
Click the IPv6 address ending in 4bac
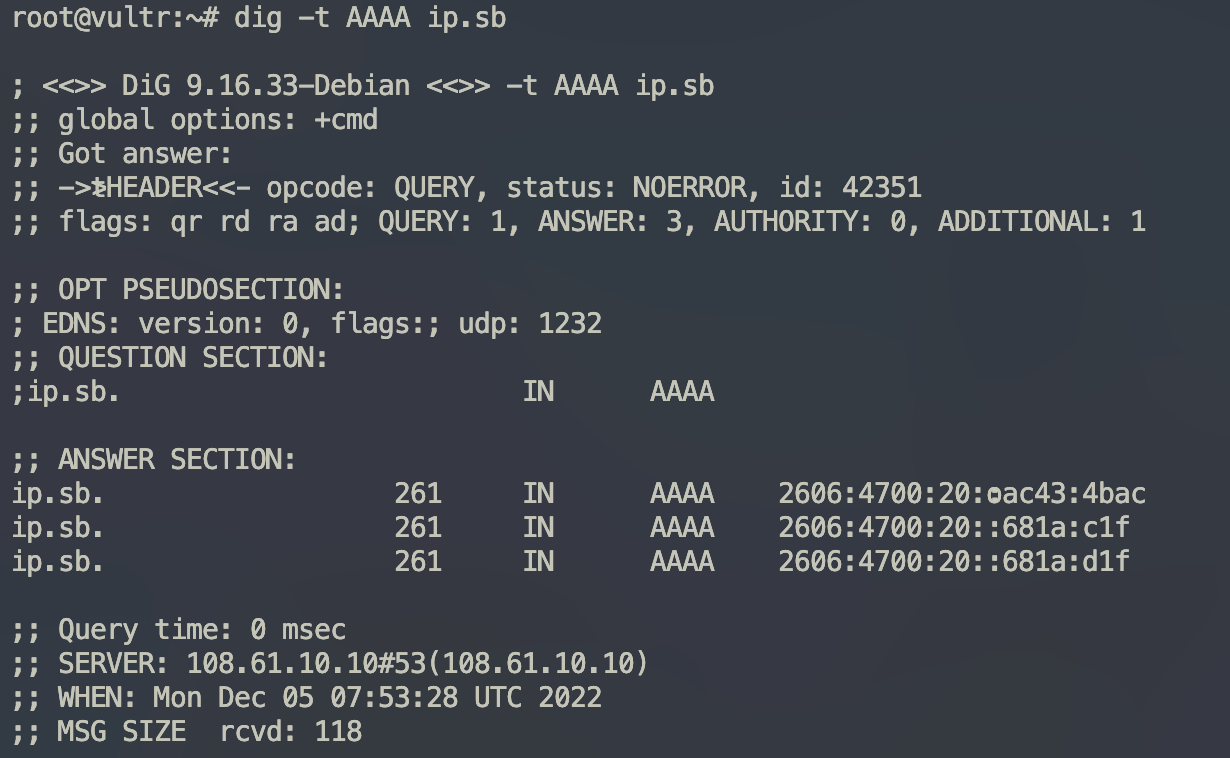961,494
